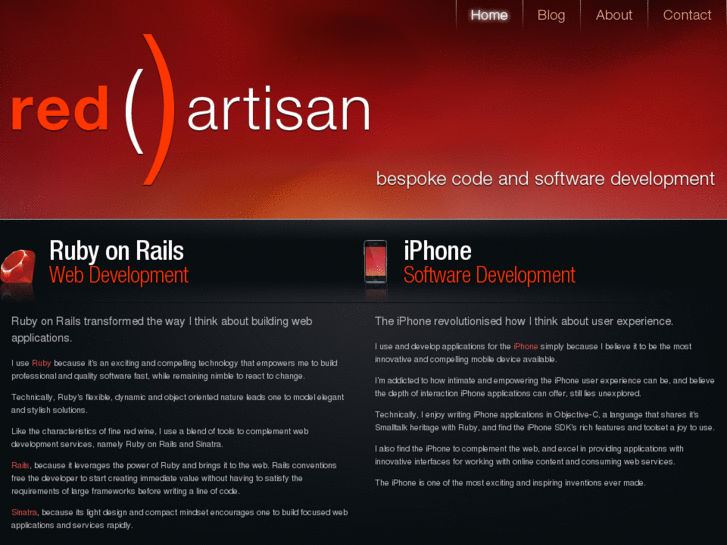Click tagline 'bespoke code and software development'
Image resolution: width=727 pixels, height=545 pixels.
click(545, 179)
